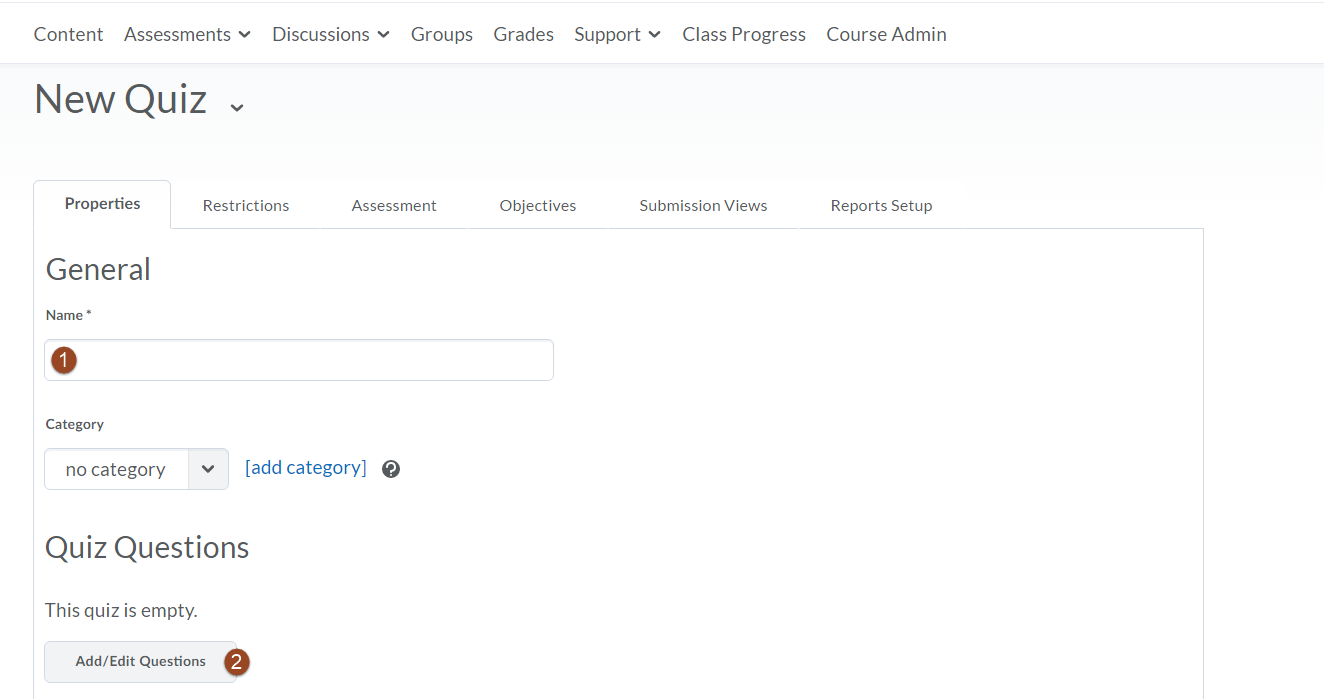Click the Add/Edit Questions button
The width and height of the screenshot is (1324, 699).
coord(140,661)
